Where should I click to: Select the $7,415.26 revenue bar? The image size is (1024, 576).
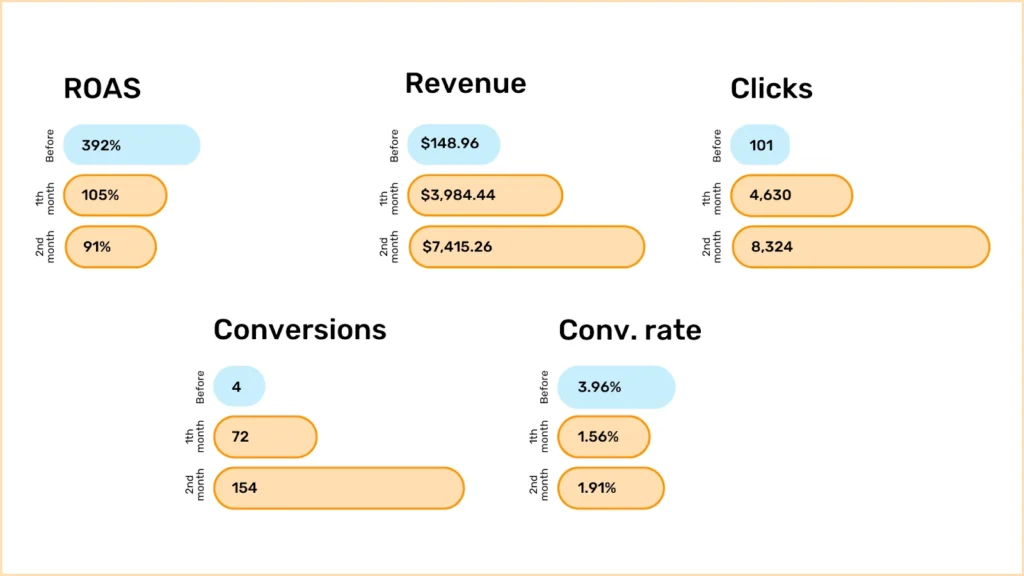pos(527,247)
